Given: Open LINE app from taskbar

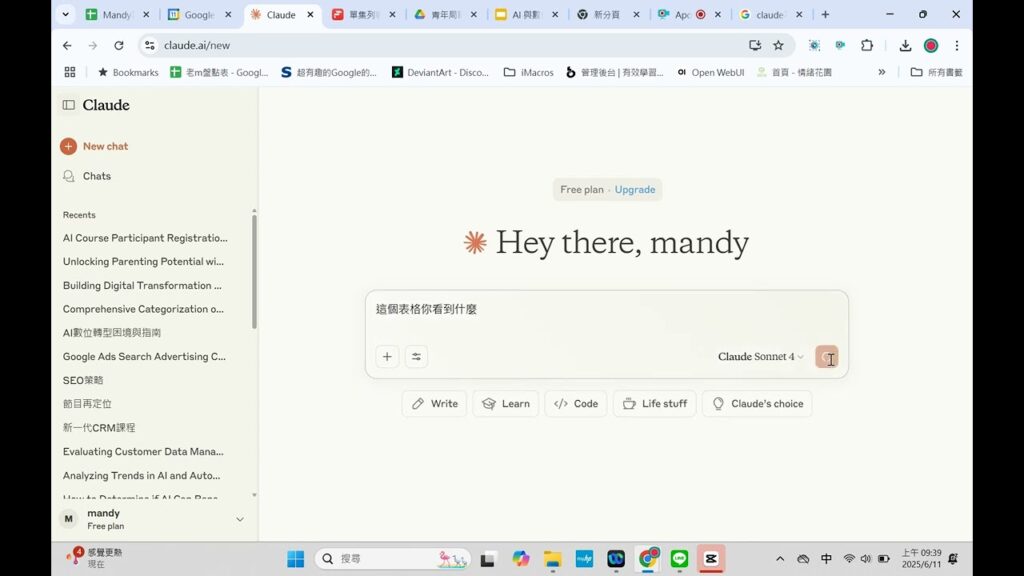Looking at the screenshot, I should point(679,559).
